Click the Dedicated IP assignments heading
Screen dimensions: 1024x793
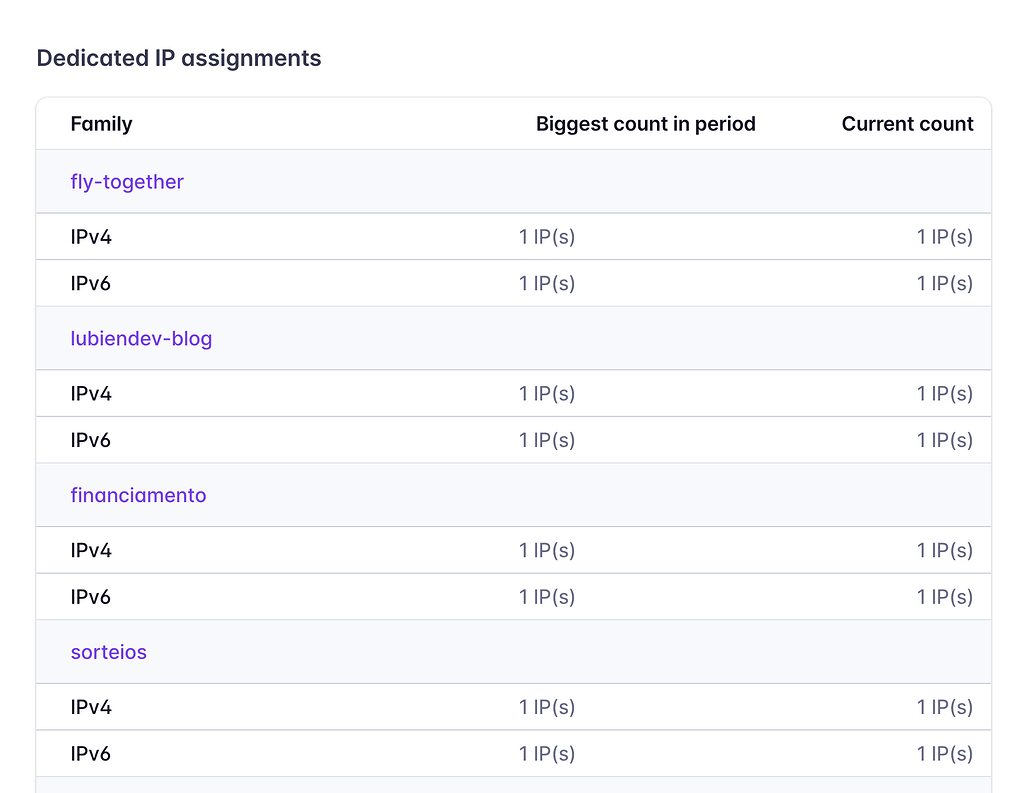[x=179, y=58]
